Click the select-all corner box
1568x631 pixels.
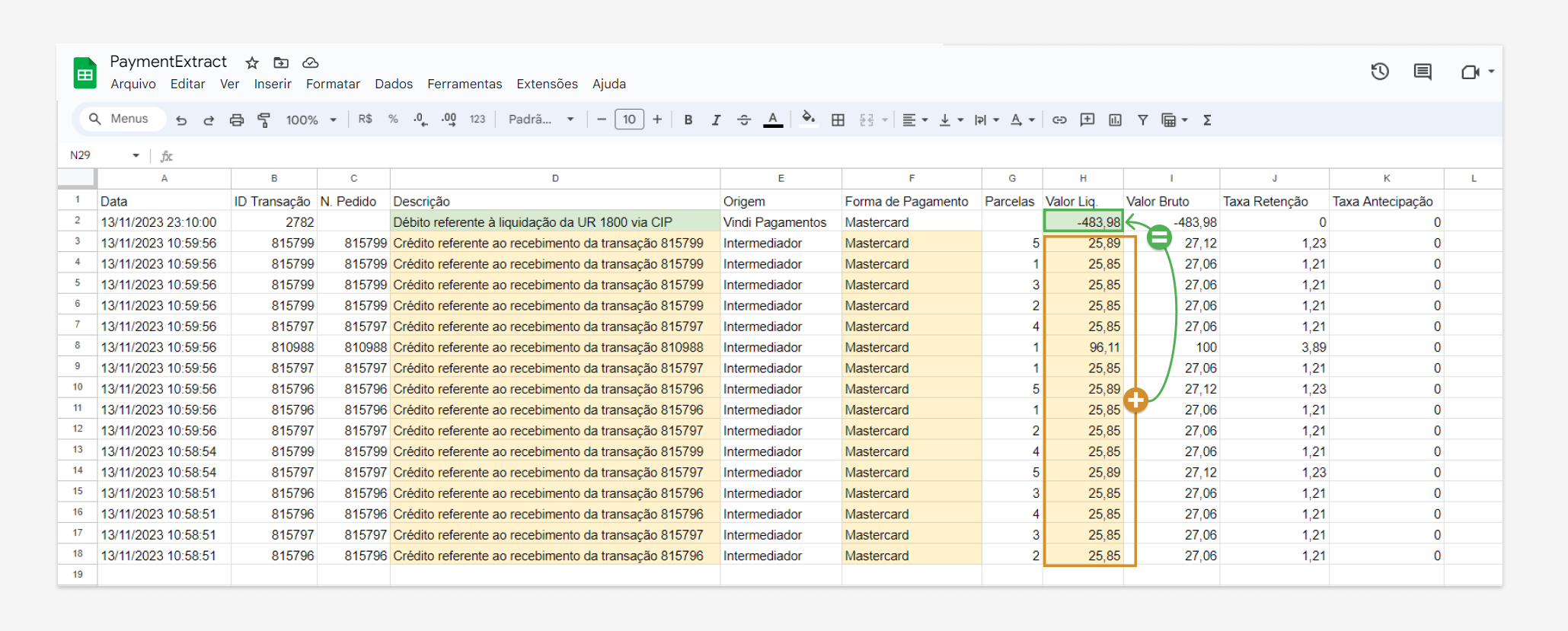tap(78, 178)
